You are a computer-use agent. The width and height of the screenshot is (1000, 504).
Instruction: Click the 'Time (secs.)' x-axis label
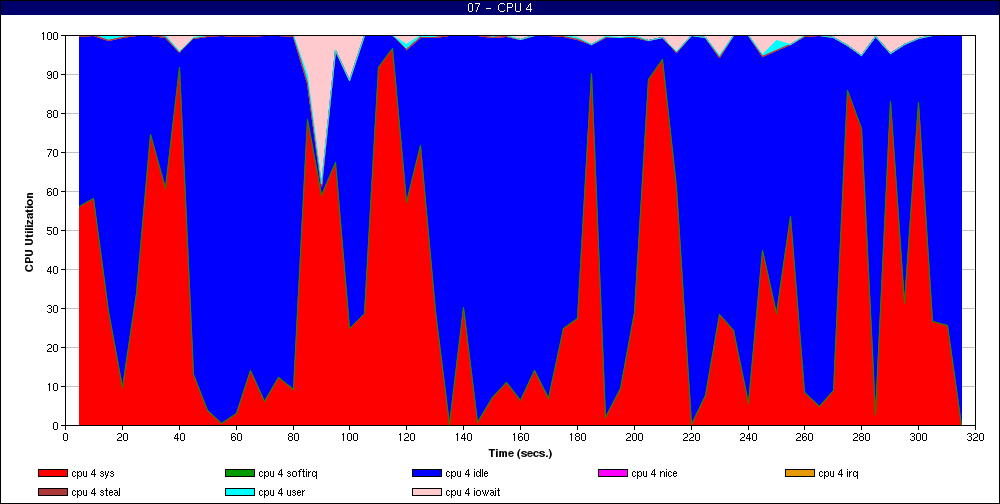tap(520, 454)
